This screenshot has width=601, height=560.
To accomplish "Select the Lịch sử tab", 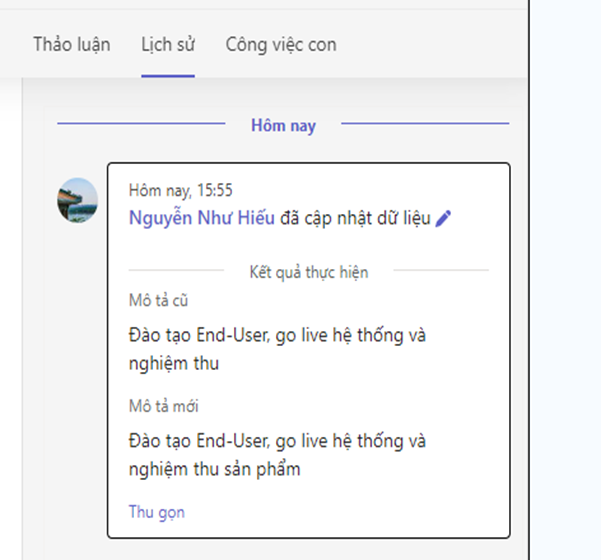I will click(x=168, y=44).
